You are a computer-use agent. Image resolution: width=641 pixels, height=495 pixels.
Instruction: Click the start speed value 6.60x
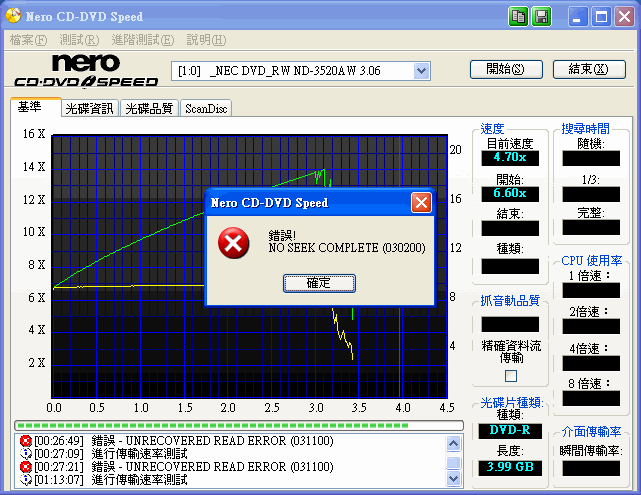coord(510,194)
